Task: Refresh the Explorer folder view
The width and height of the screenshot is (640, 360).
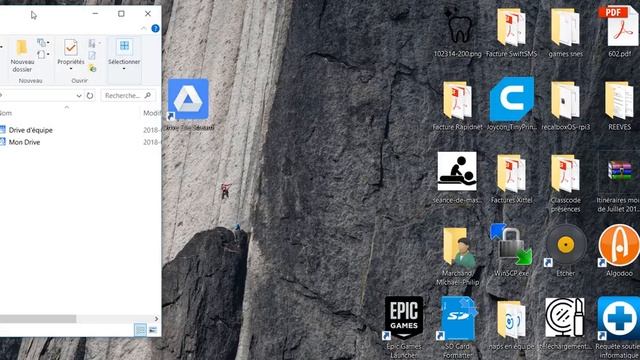Action: pos(90,96)
